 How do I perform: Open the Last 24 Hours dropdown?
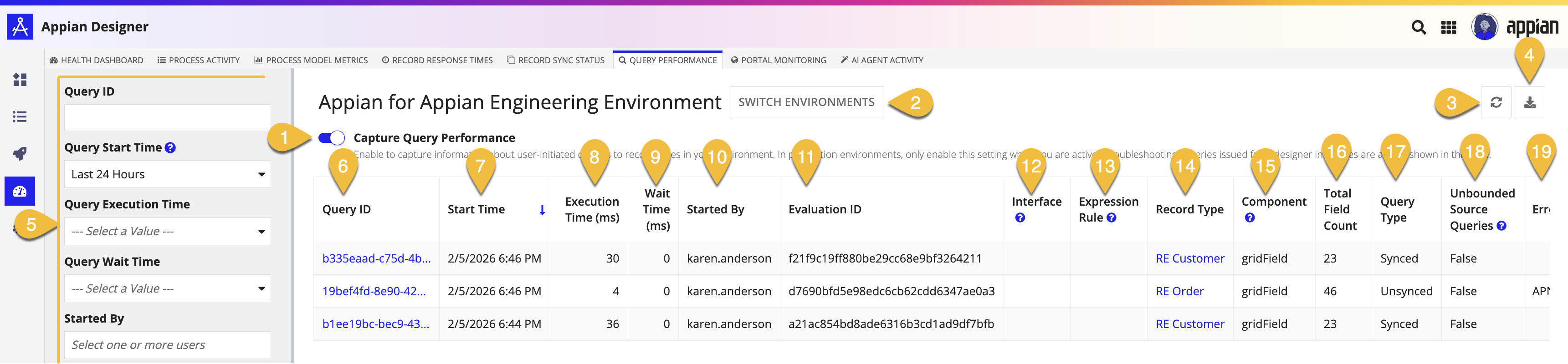(167, 174)
